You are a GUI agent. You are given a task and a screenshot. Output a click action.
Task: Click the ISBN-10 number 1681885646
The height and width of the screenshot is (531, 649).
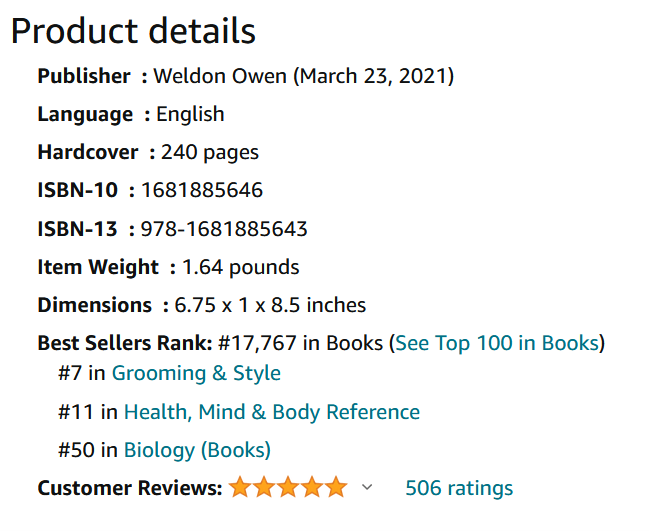[x=202, y=190]
